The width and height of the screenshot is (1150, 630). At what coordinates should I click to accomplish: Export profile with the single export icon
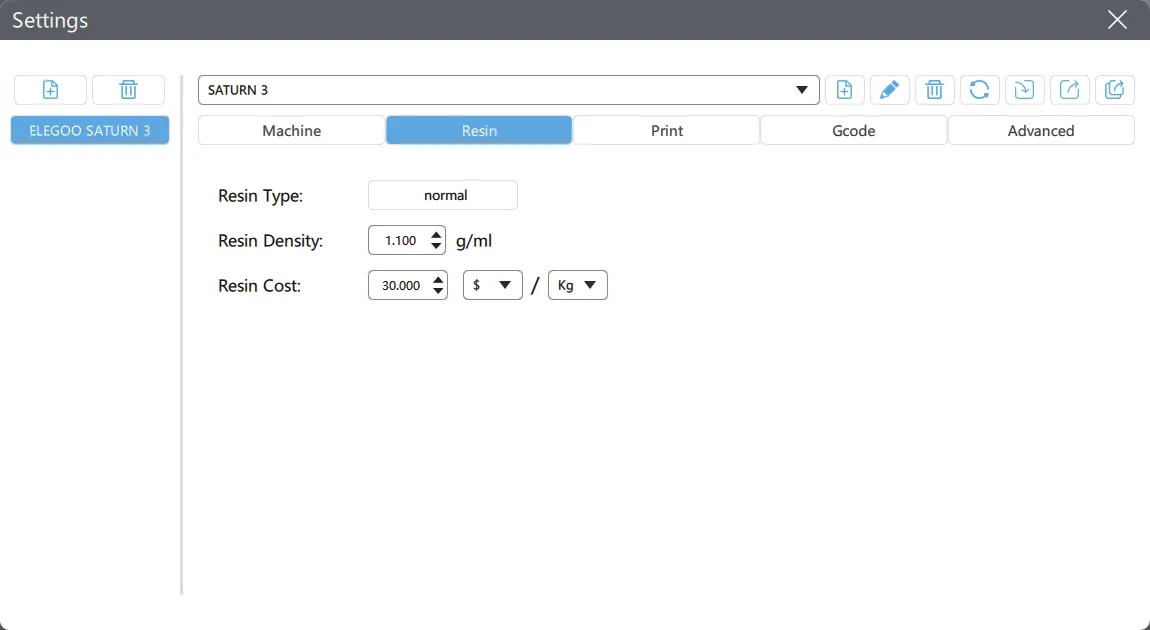(x=1069, y=90)
